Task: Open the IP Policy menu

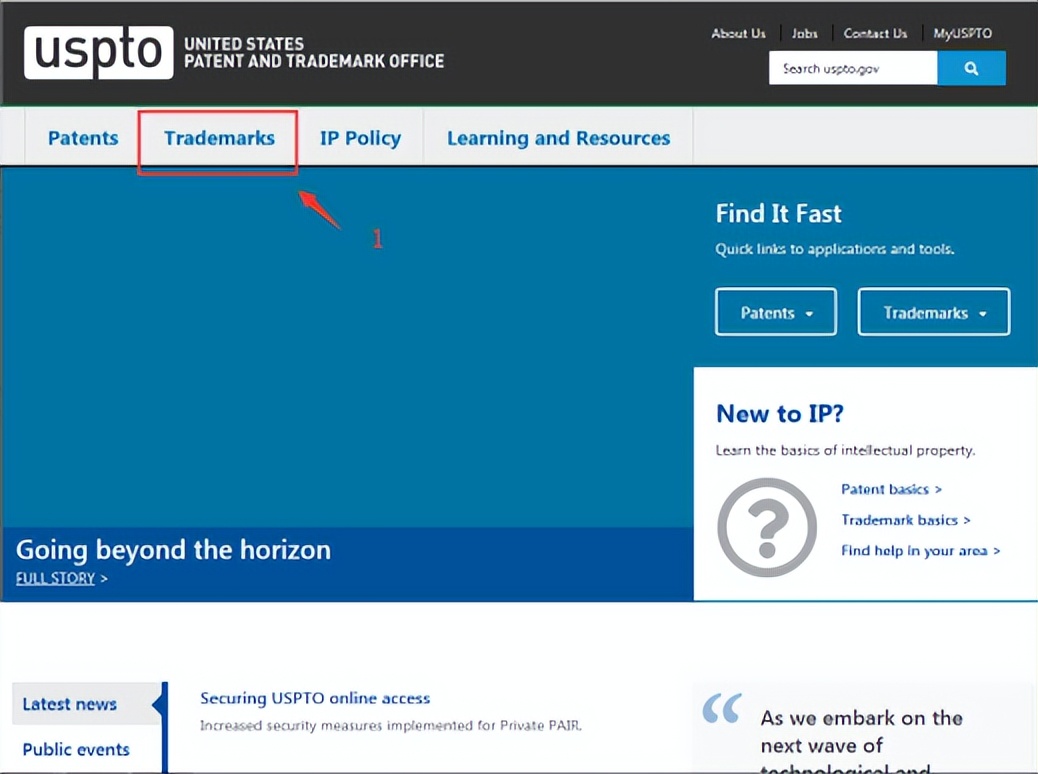Action: [360, 138]
